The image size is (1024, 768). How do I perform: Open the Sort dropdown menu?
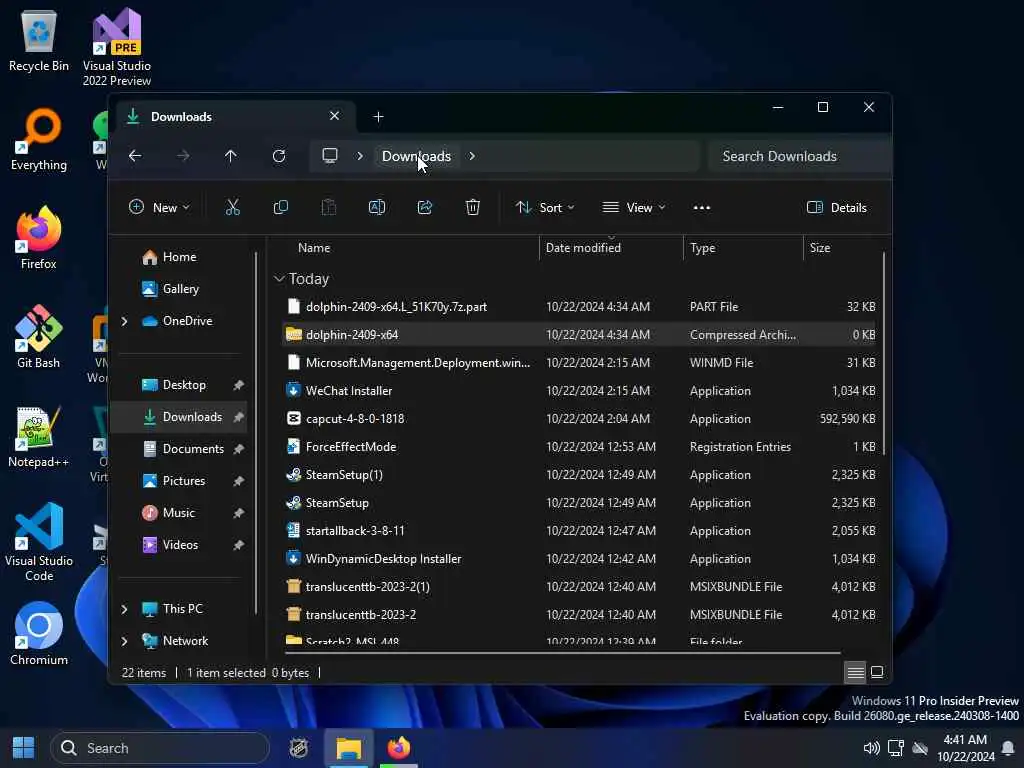coord(545,208)
